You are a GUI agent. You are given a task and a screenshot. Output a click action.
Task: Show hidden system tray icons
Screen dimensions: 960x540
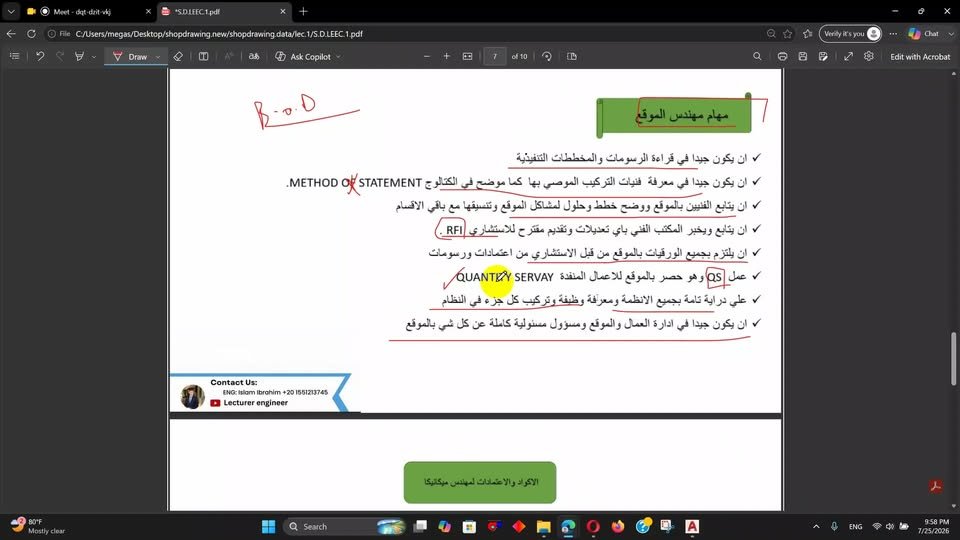(816, 527)
